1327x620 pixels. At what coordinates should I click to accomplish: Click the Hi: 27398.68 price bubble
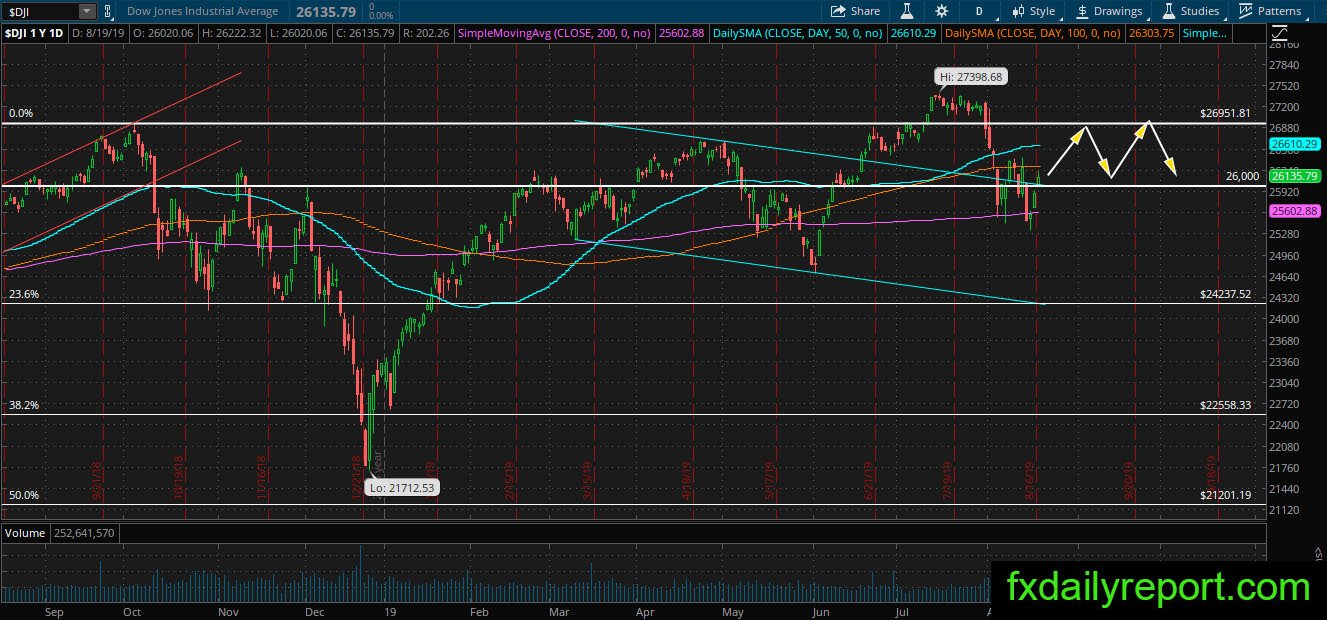(x=973, y=76)
